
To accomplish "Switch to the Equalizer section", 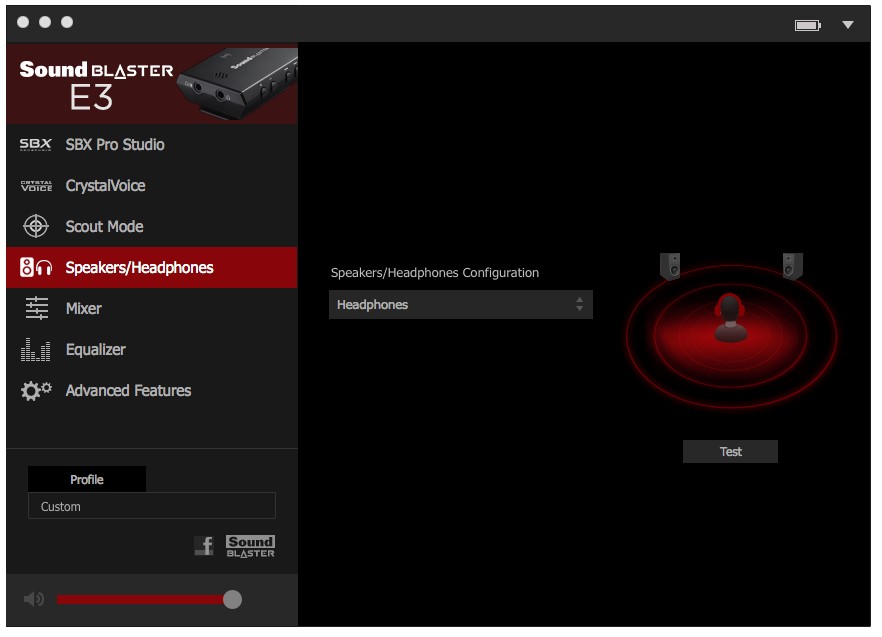I will click(95, 350).
